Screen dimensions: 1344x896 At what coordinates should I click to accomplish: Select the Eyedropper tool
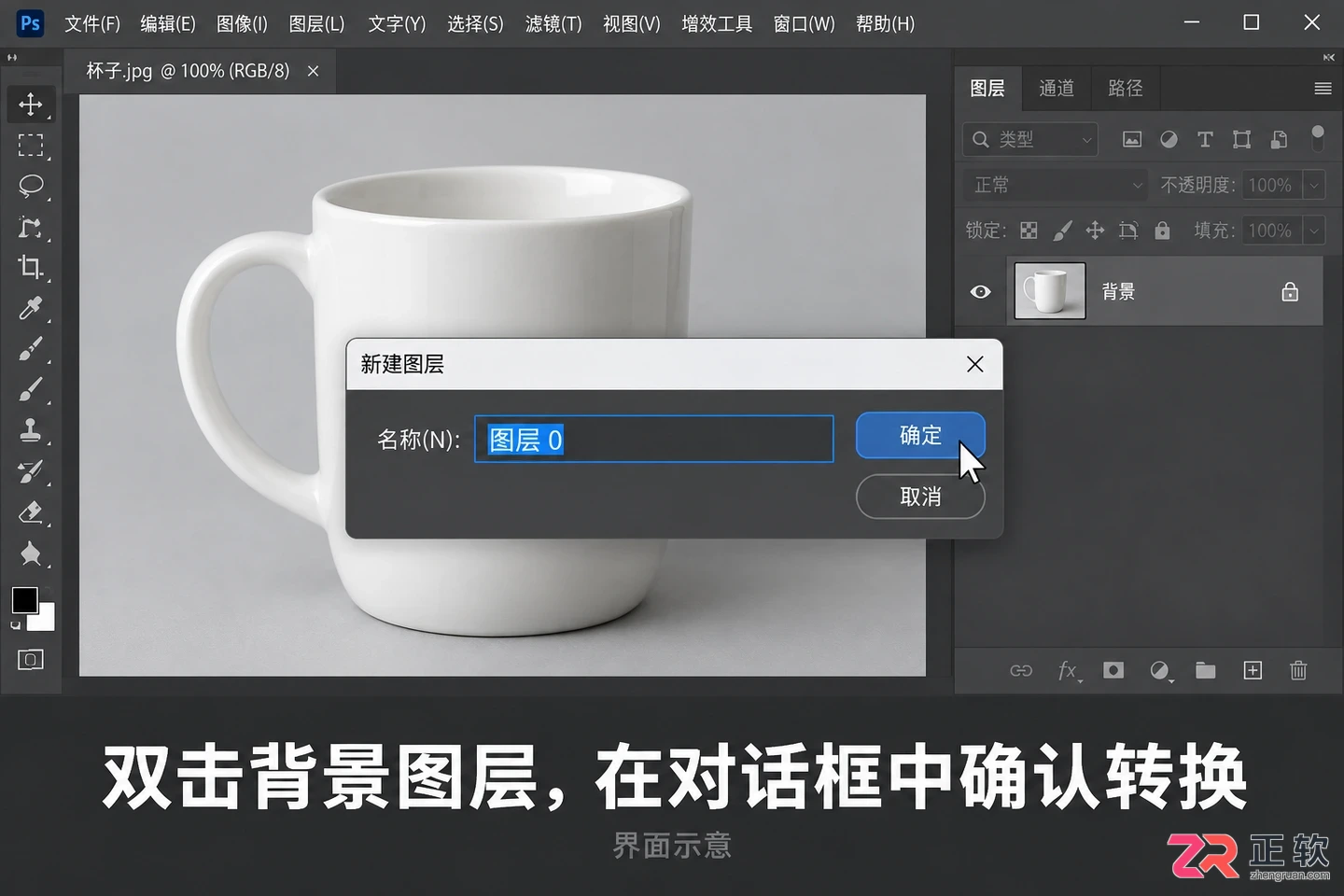(x=30, y=308)
